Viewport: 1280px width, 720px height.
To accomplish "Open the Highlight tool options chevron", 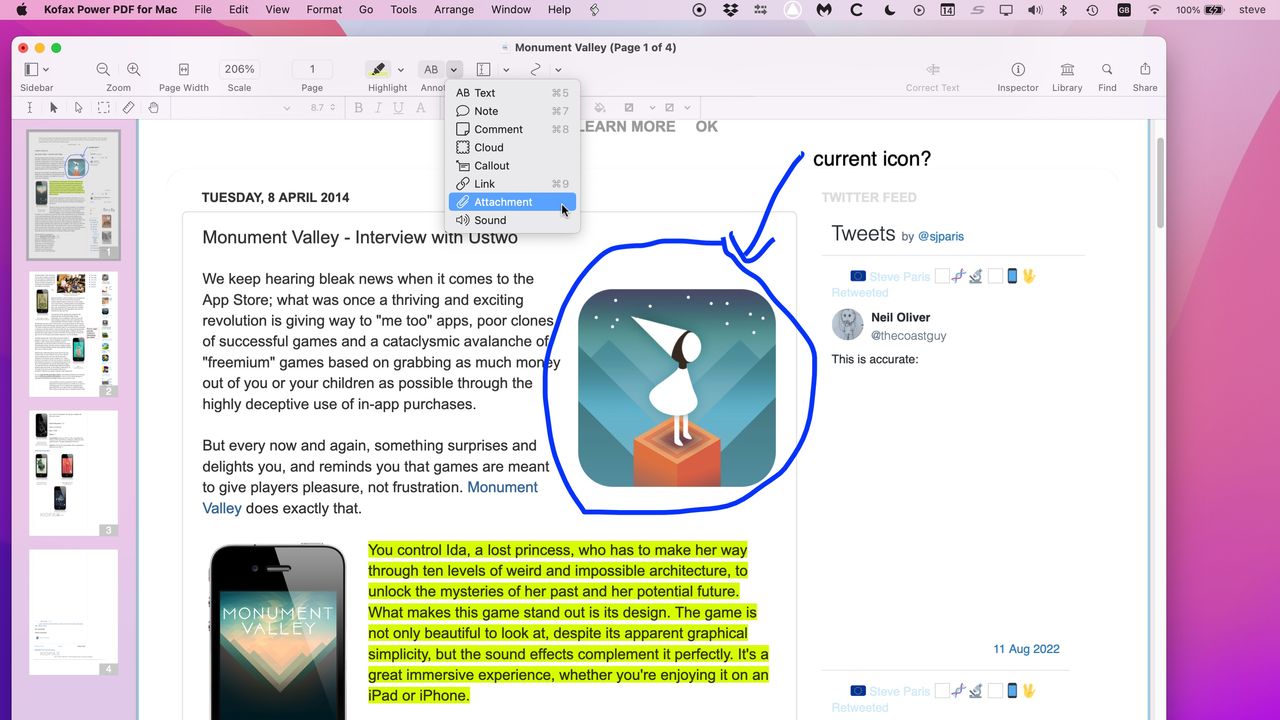I will coord(401,70).
